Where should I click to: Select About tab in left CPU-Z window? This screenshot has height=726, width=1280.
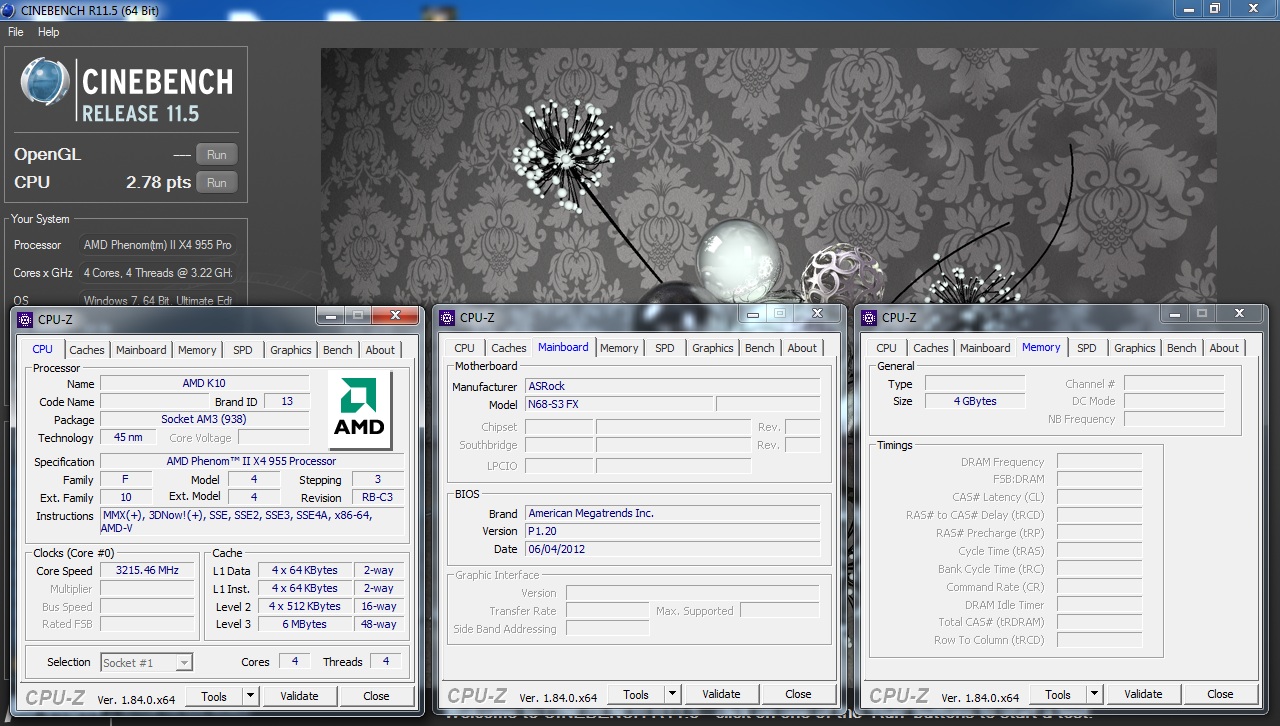pyautogui.click(x=380, y=350)
